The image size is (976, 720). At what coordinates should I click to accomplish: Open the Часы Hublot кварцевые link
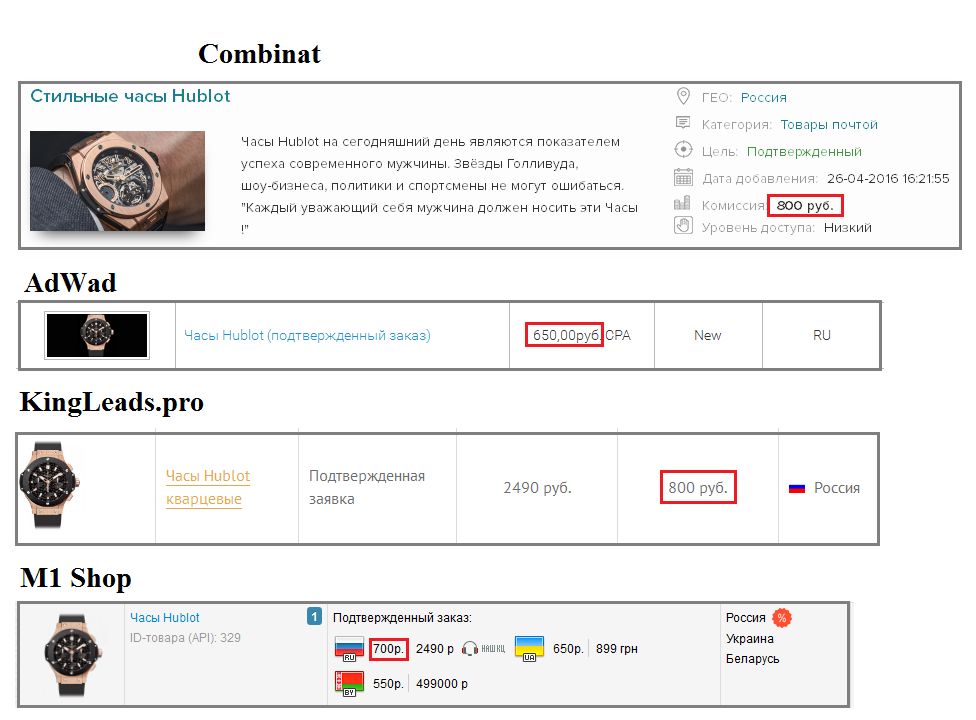(x=207, y=487)
